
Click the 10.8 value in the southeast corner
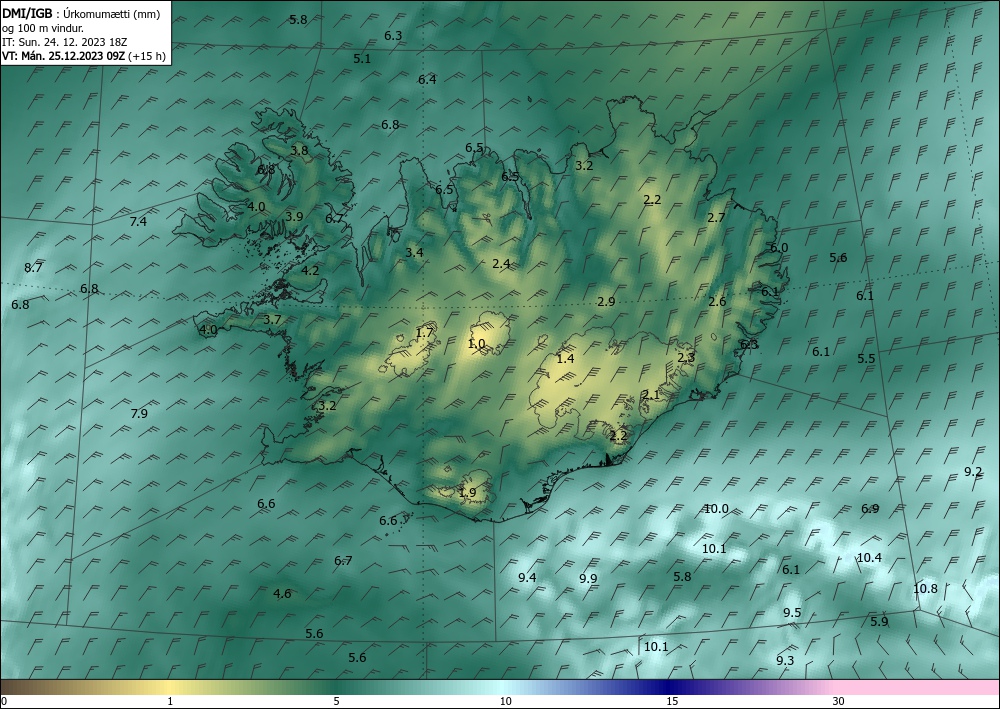[x=925, y=588]
